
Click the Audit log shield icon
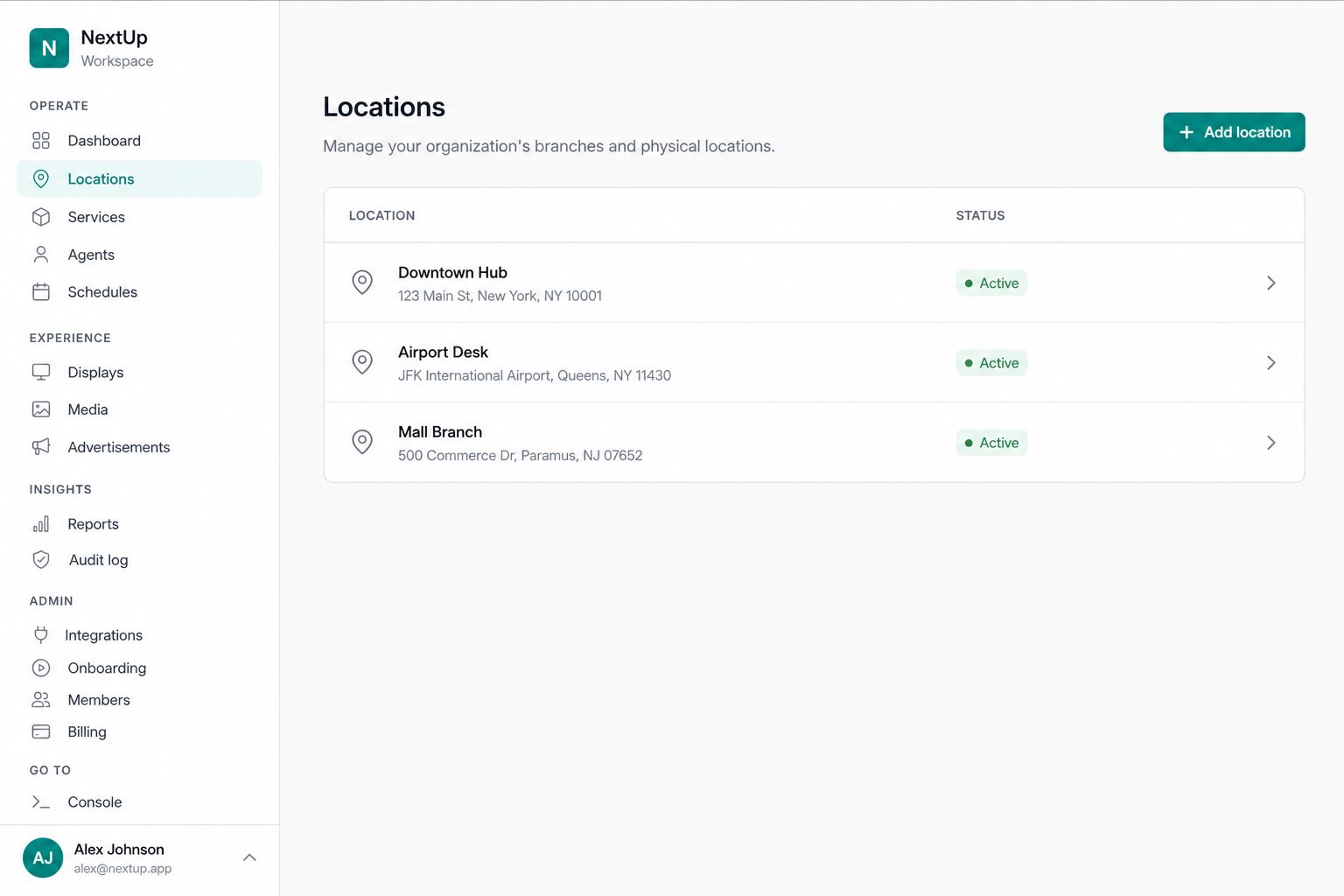click(x=41, y=560)
